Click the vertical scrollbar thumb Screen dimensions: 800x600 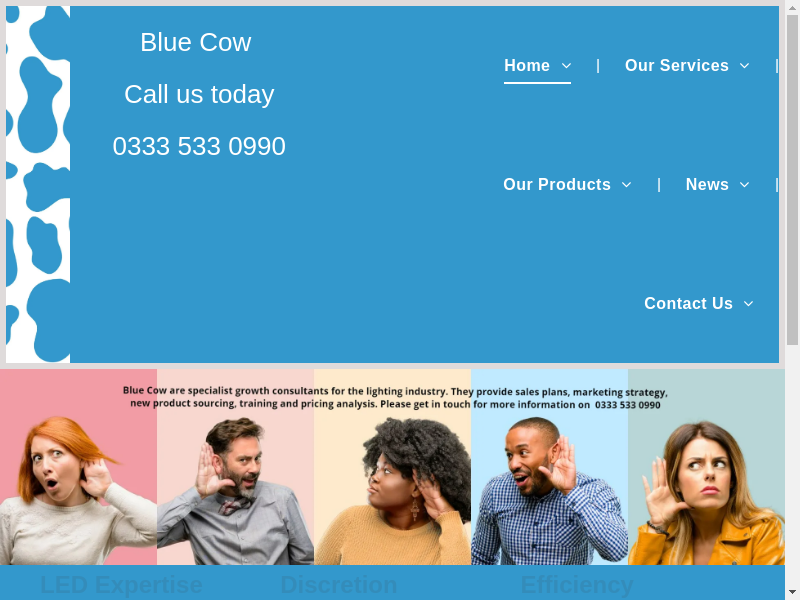(792, 180)
